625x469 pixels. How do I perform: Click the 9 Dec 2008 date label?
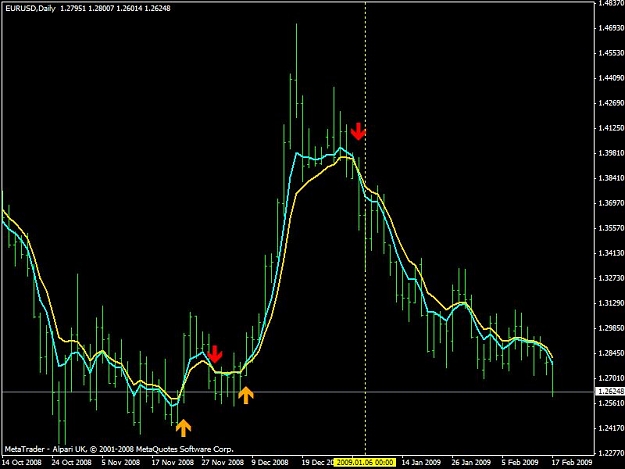tap(270, 462)
